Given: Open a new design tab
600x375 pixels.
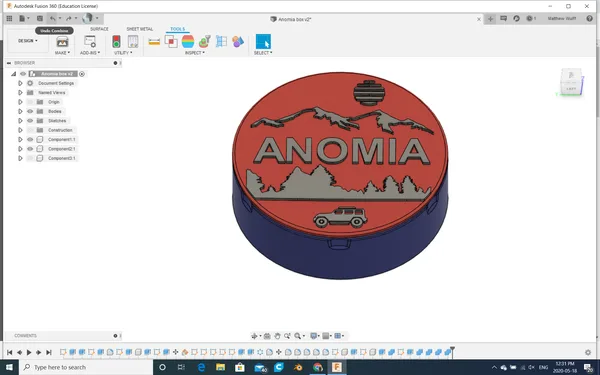Looking at the screenshot, I should click(x=490, y=19).
